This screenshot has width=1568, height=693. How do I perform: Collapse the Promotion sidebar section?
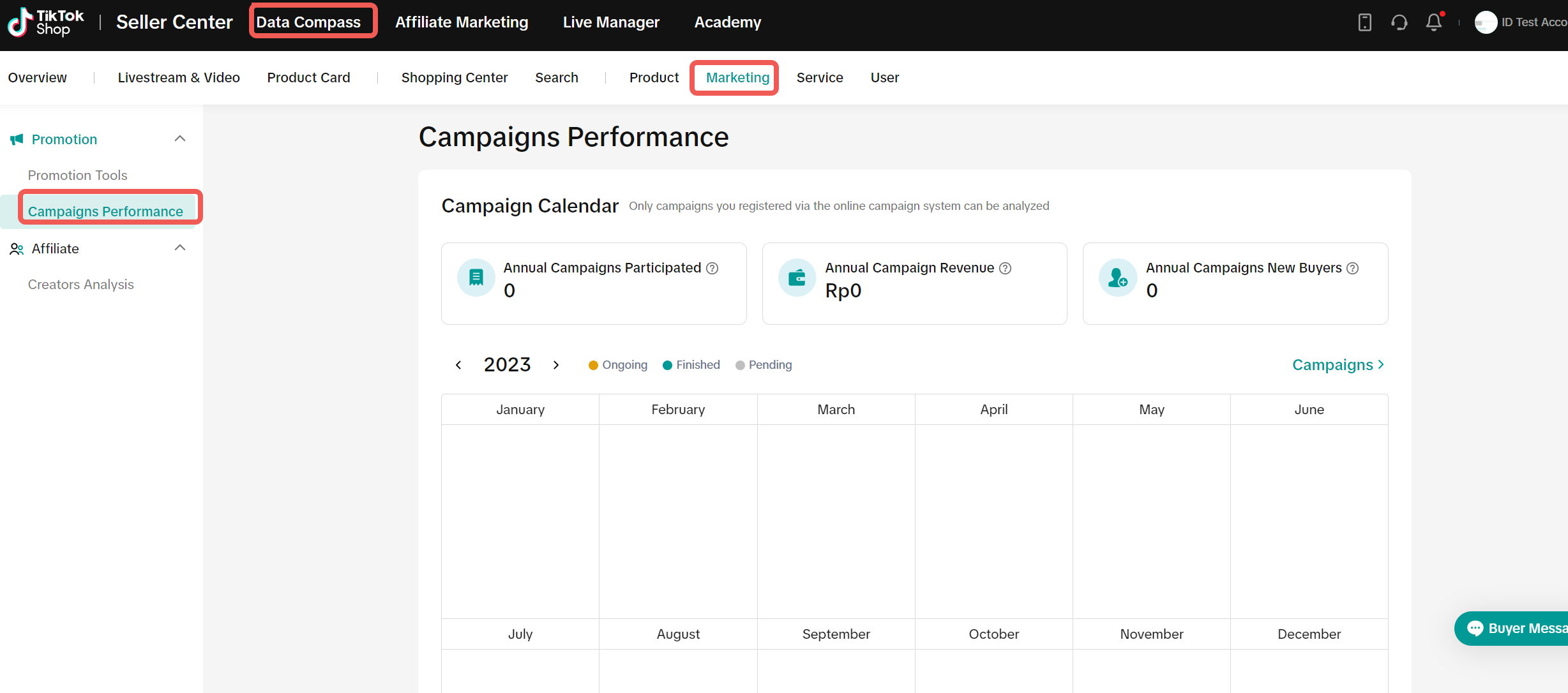pyautogui.click(x=180, y=138)
